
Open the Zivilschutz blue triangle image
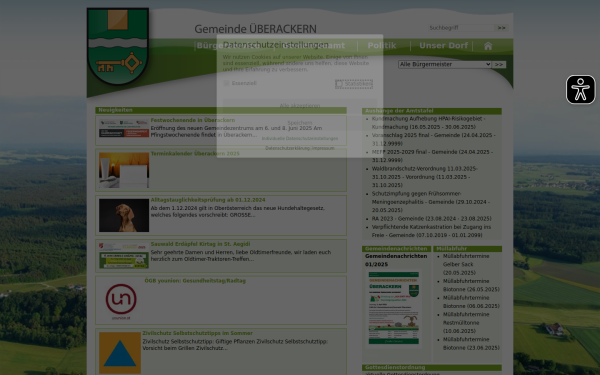pos(120,353)
